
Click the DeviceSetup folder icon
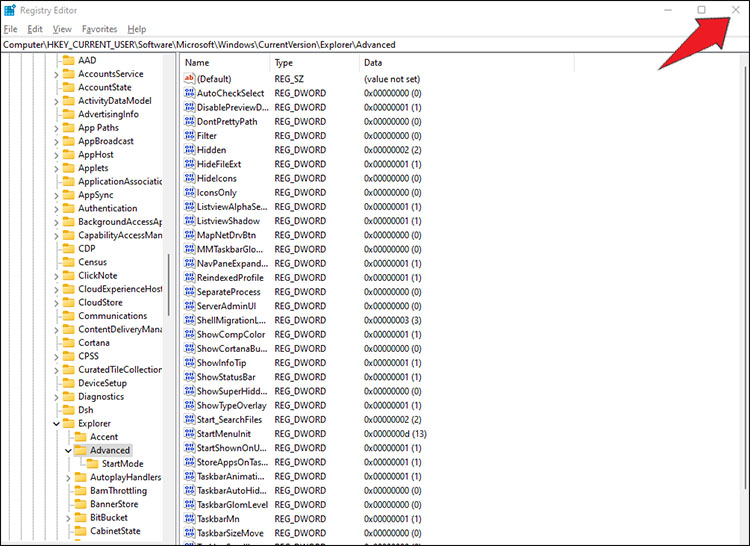click(69, 383)
